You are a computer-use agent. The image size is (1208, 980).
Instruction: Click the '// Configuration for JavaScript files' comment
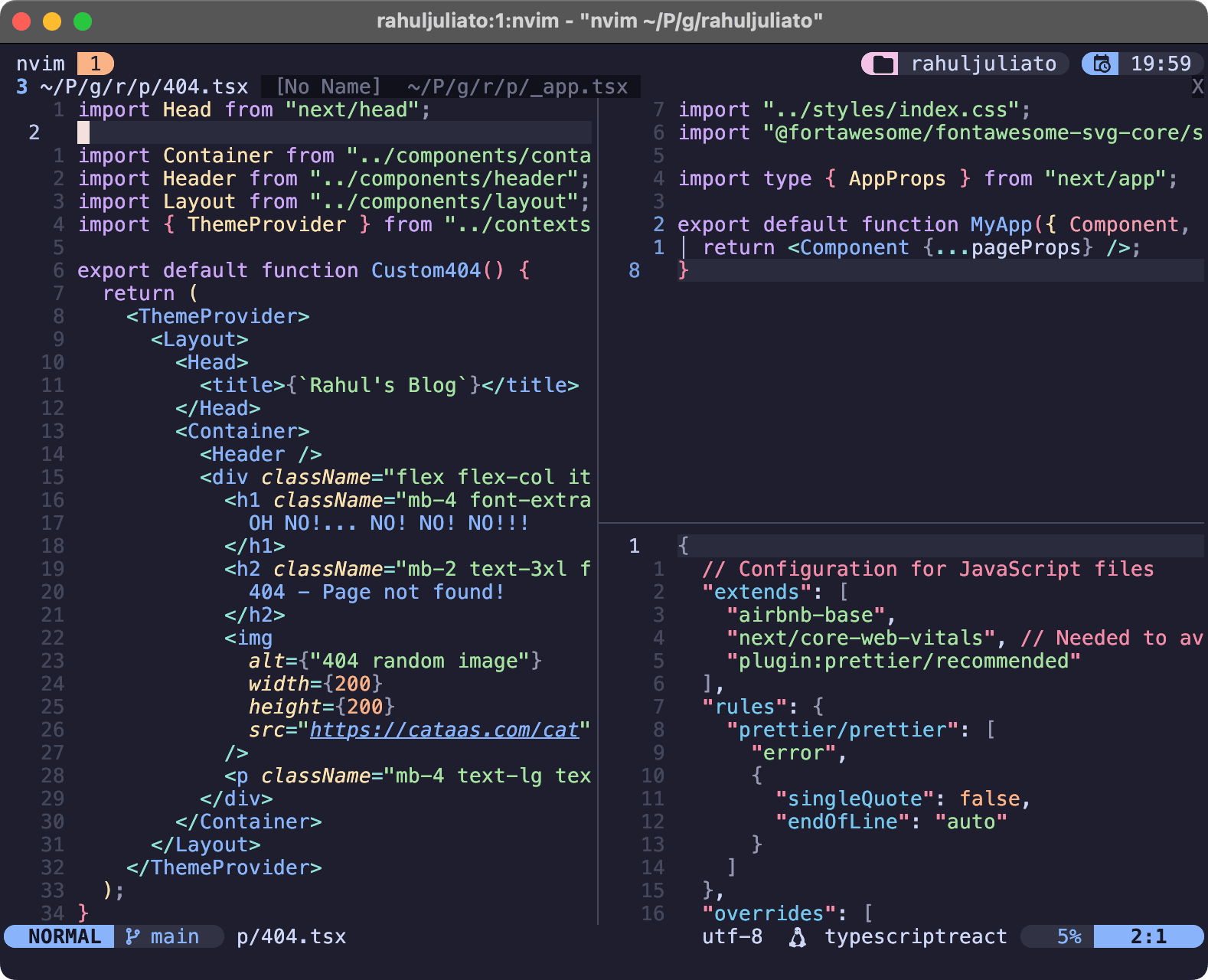coord(928,569)
